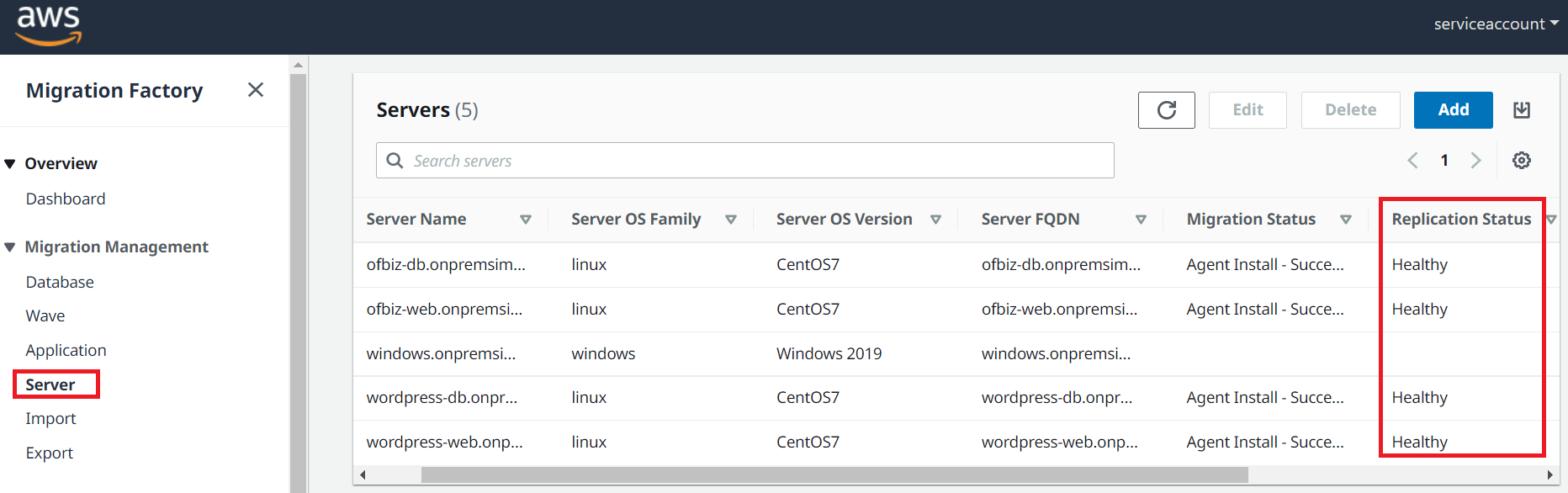Viewport: 1568px width, 493px height.
Task: Select the wordpress-web.onp server name
Action: [x=444, y=442]
